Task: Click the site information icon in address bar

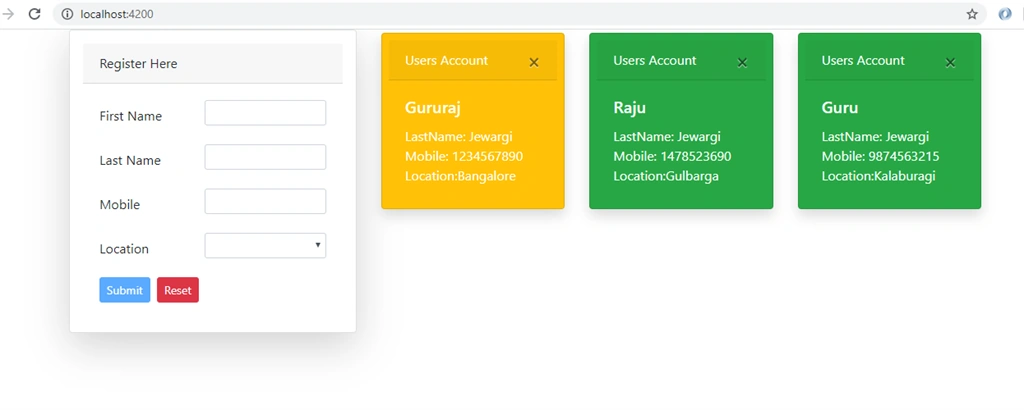Action: click(x=67, y=14)
